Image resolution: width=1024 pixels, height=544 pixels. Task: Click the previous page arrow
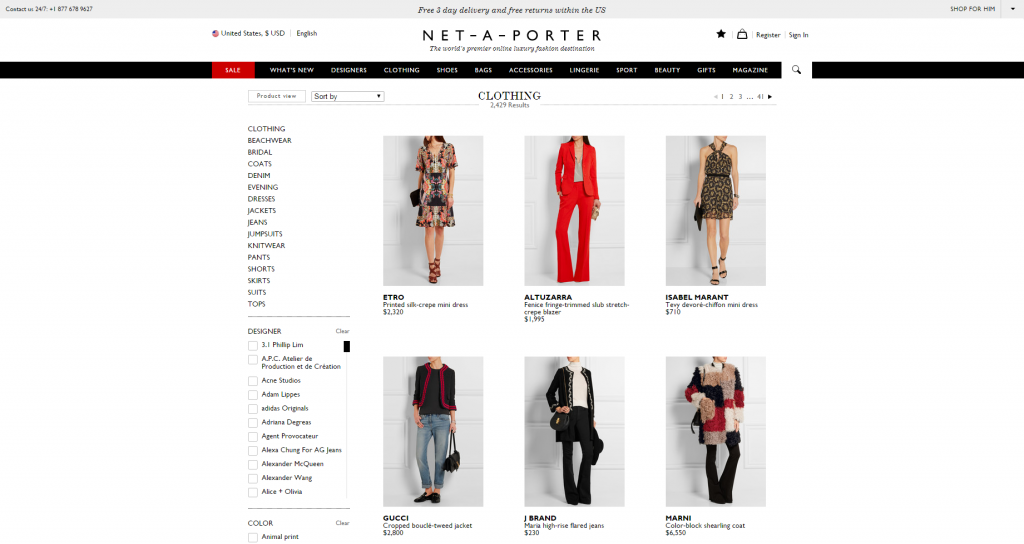[x=716, y=97]
